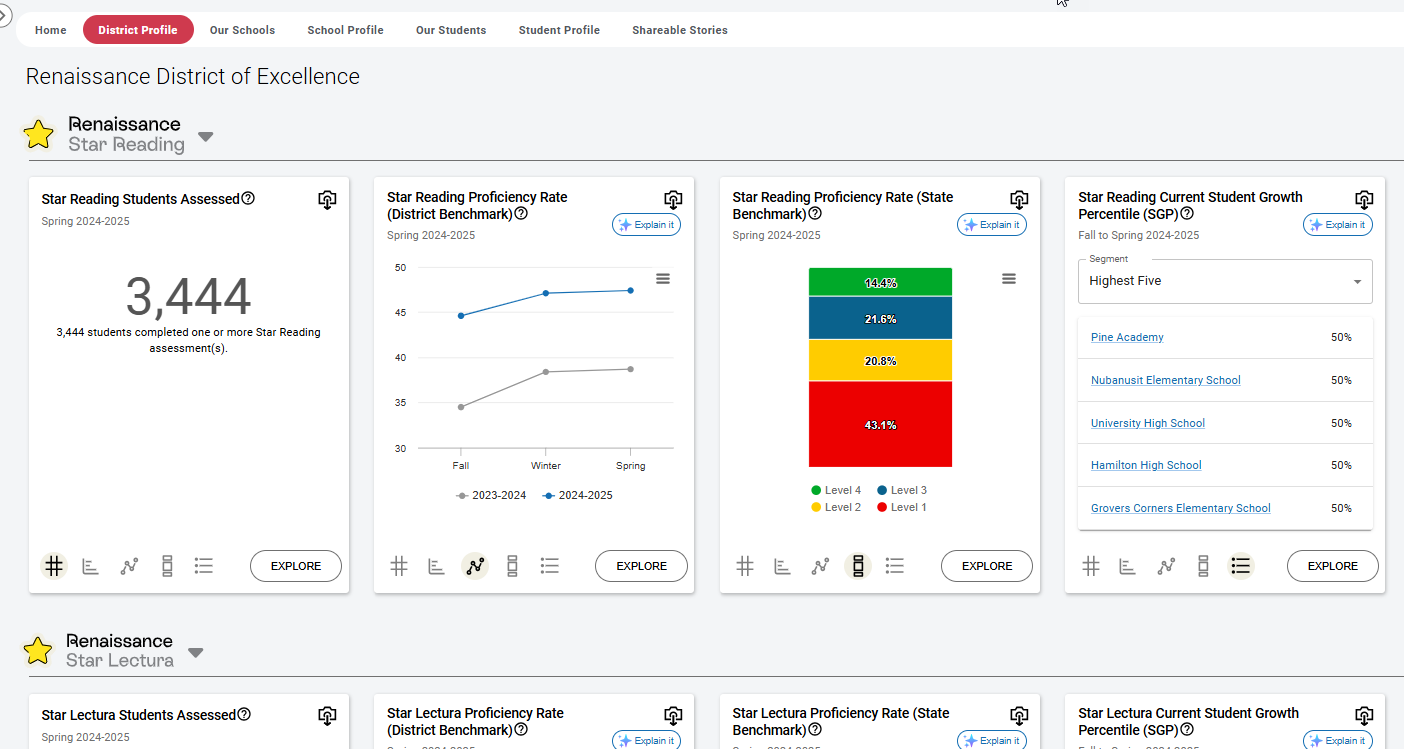Collapse the Star Reading section arrow
The image size is (1404, 749).
(x=206, y=137)
